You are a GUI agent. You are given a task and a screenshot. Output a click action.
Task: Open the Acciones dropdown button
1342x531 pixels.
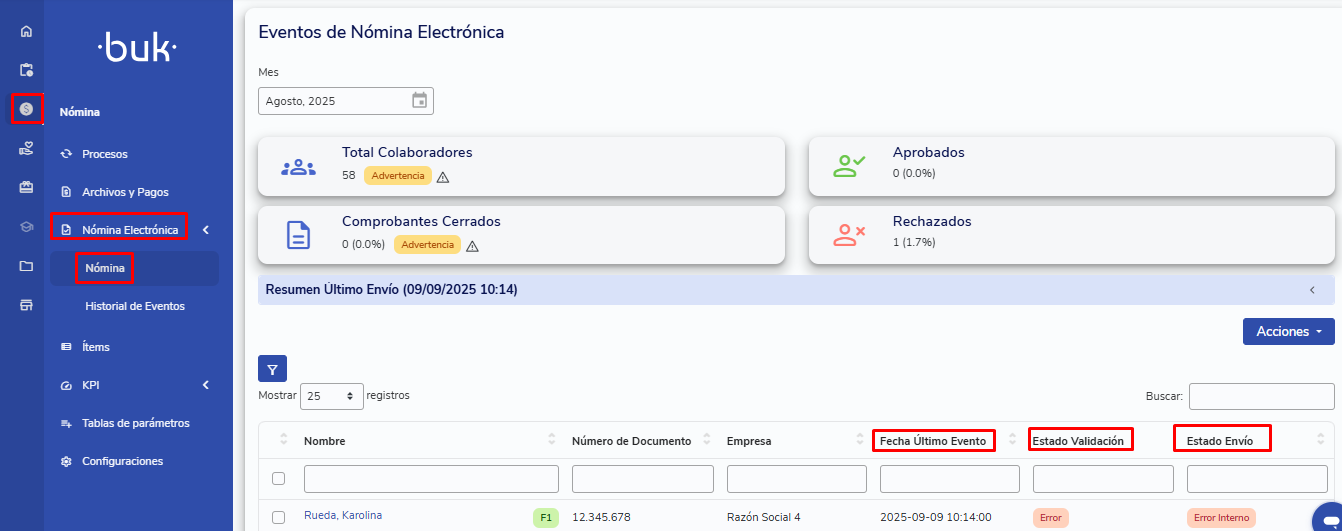tap(1288, 332)
